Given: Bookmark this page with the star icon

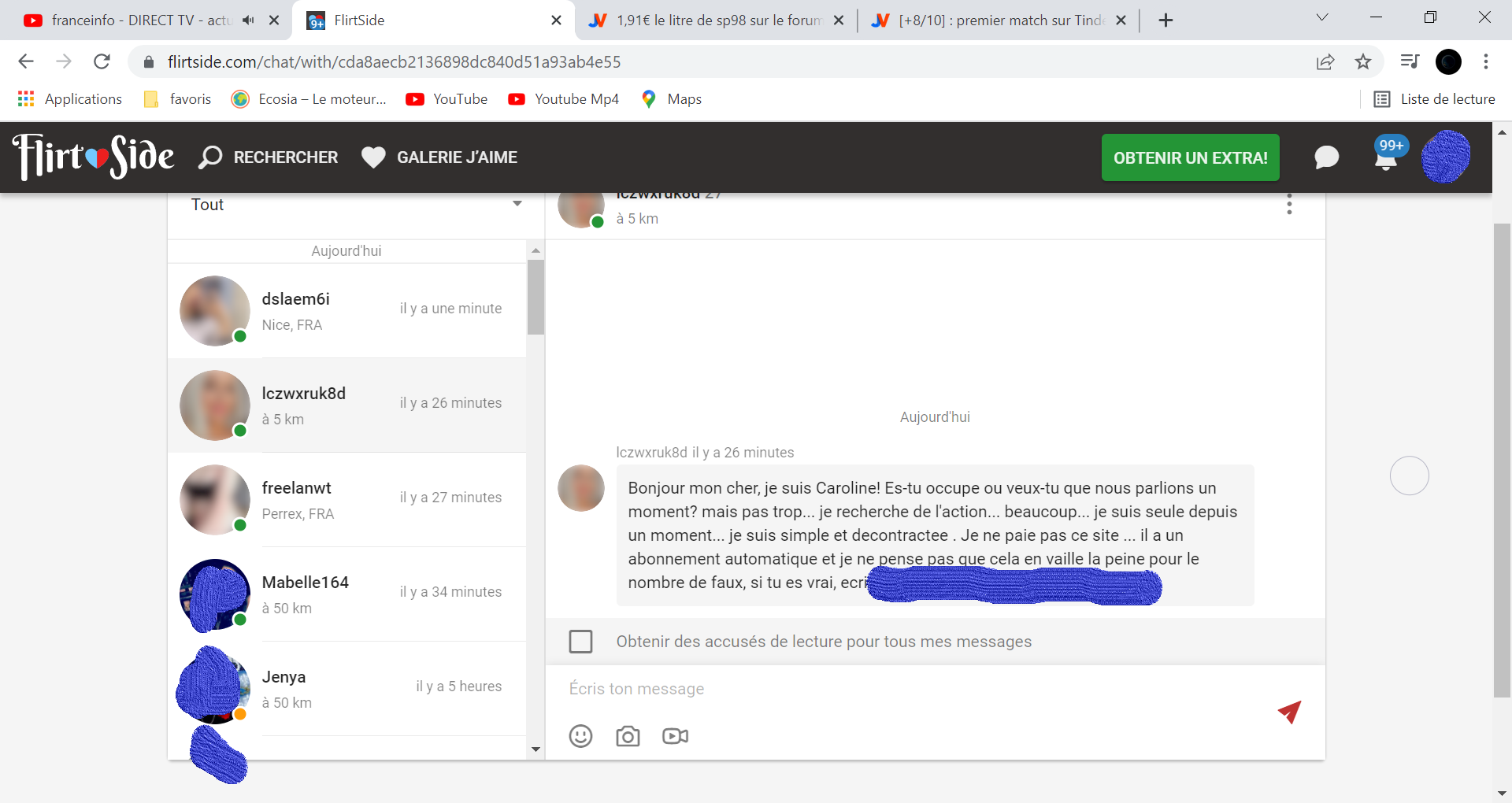Looking at the screenshot, I should pyautogui.click(x=1363, y=61).
